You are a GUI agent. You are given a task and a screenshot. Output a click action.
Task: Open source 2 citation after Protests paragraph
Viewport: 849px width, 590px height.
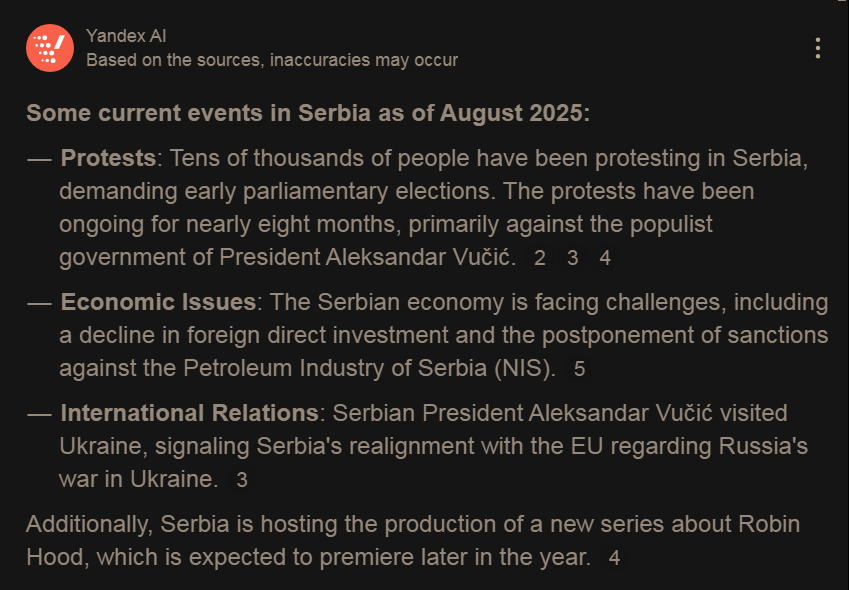[540, 258]
